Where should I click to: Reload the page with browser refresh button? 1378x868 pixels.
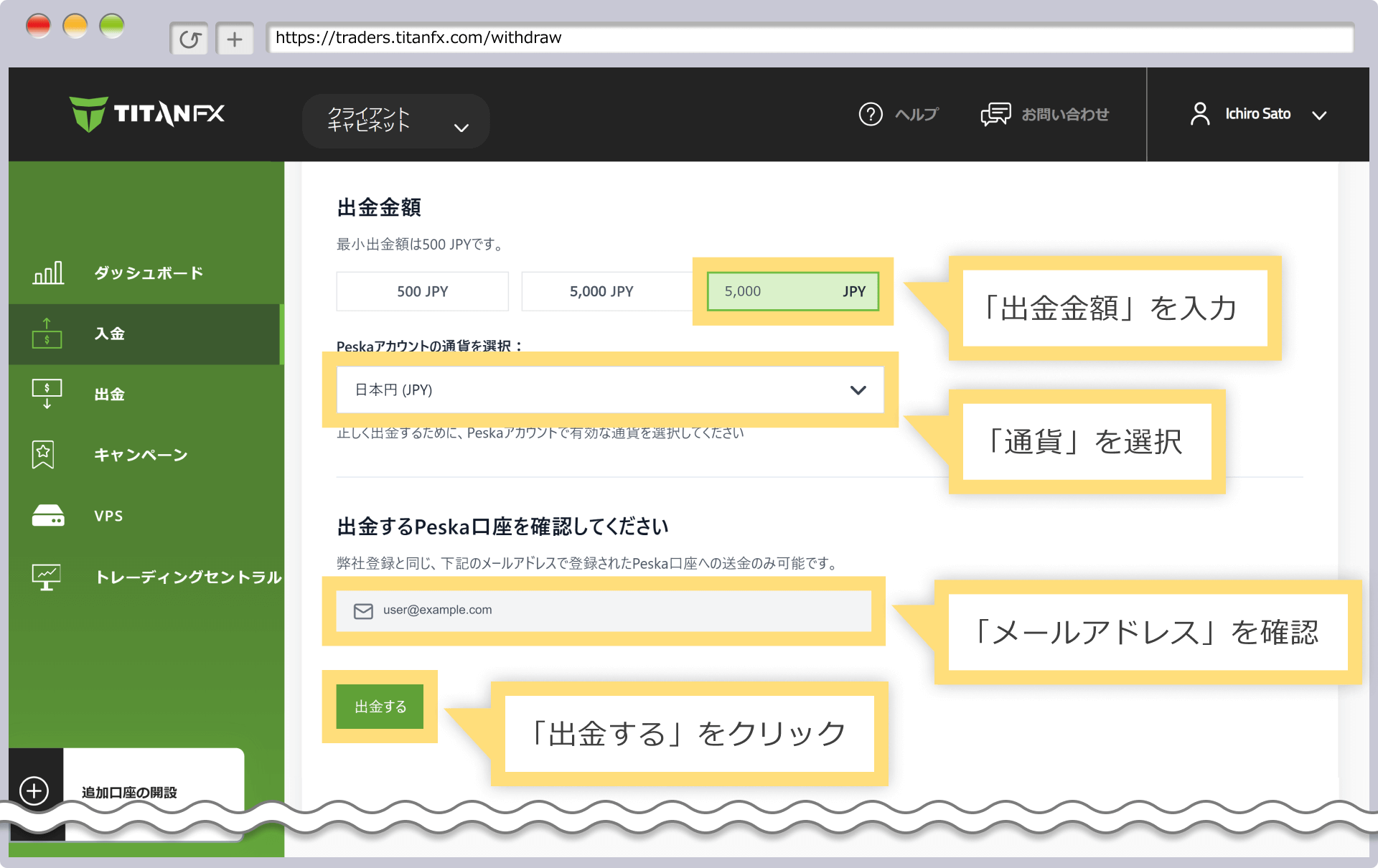point(189,38)
